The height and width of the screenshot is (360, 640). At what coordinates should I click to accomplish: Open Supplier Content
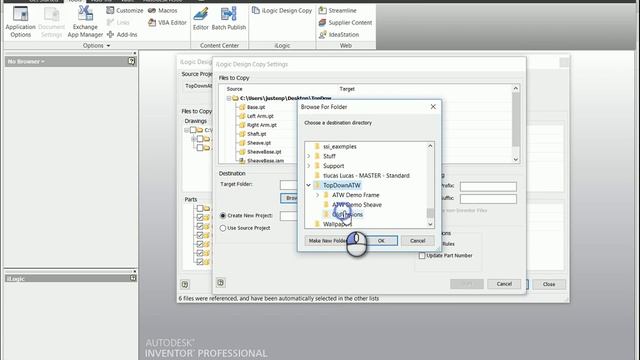coord(345,22)
